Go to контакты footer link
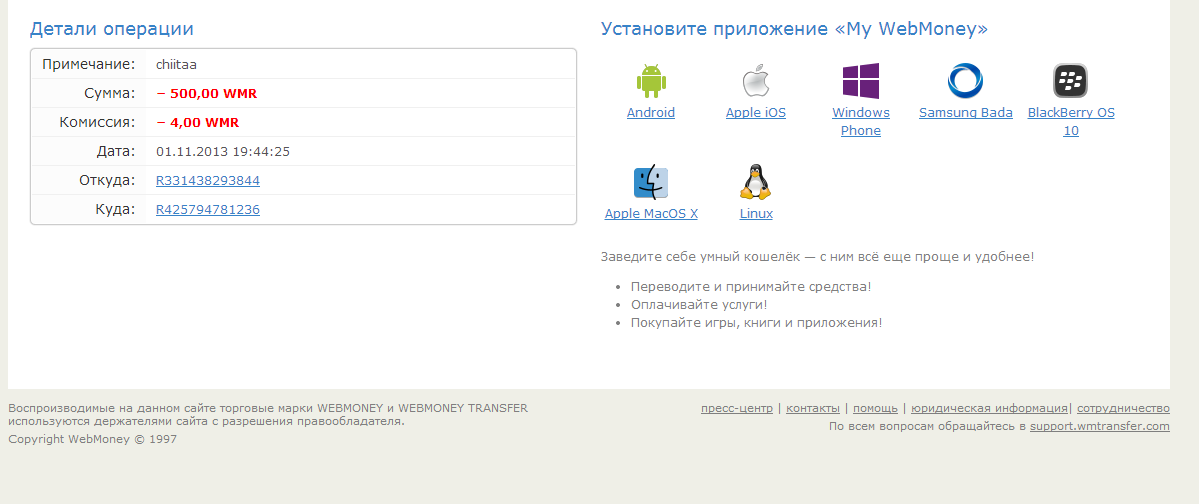This screenshot has height=504, width=1199. [813, 408]
